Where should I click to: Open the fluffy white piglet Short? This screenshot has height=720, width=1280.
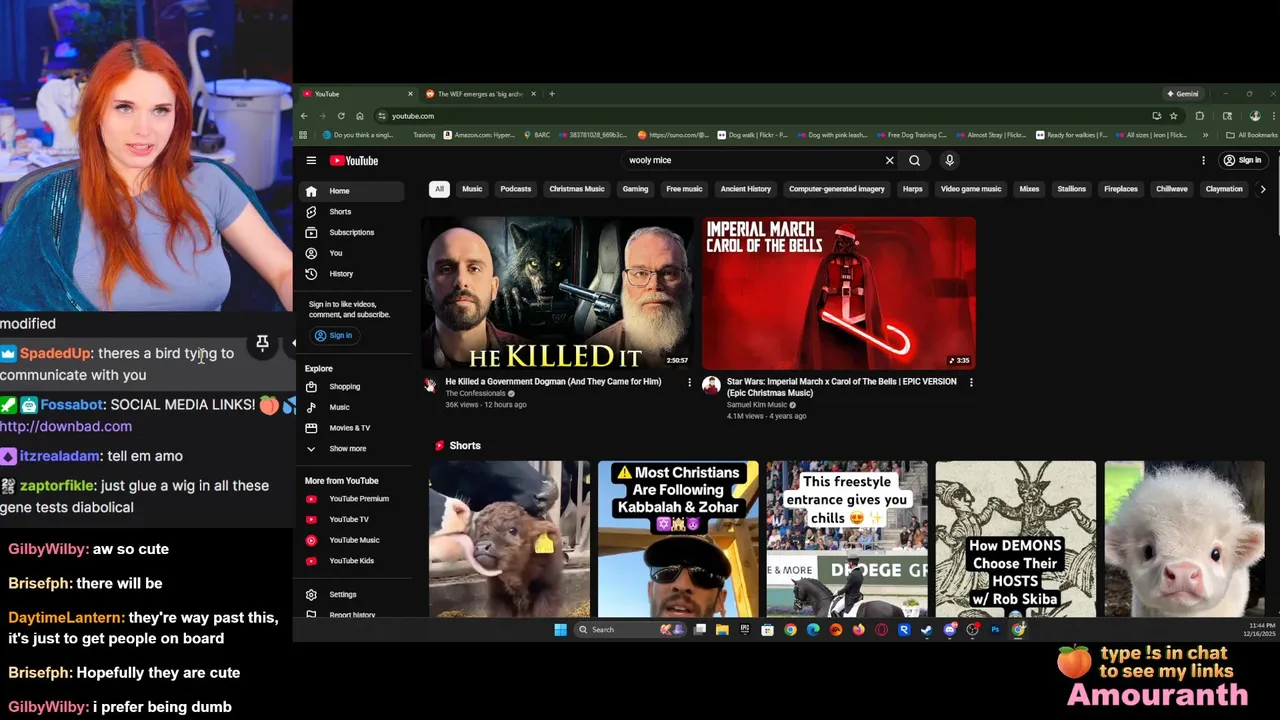click(x=1184, y=539)
